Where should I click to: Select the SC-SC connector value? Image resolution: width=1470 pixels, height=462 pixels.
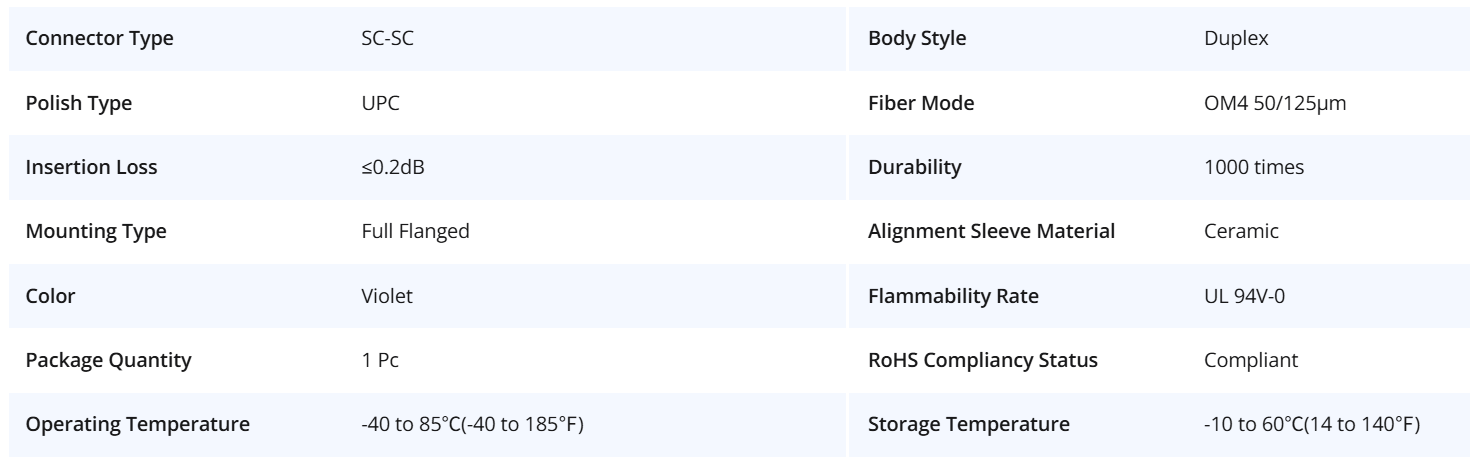click(x=385, y=39)
